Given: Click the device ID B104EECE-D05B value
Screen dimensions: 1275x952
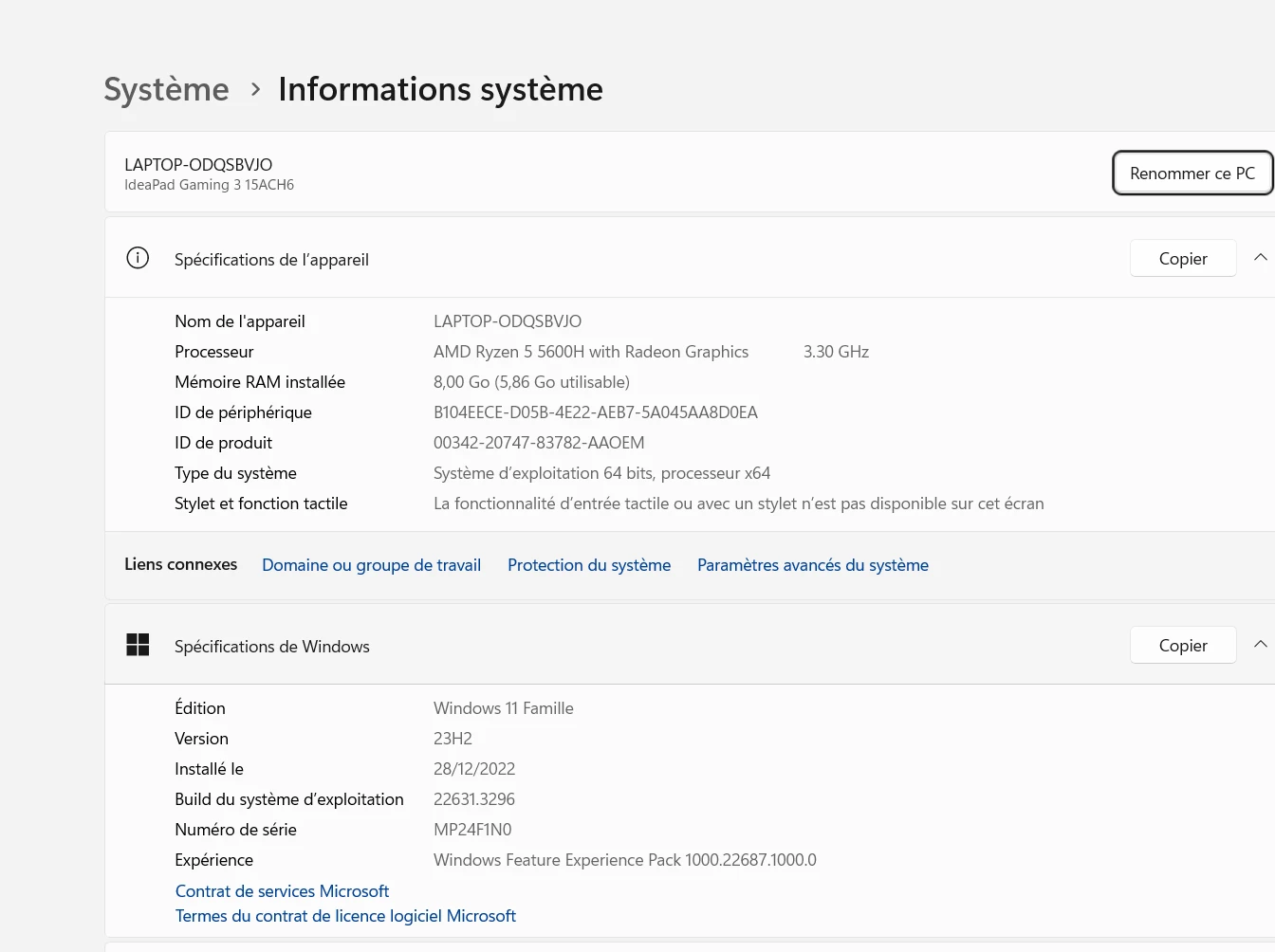Looking at the screenshot, I should (596, 412).
